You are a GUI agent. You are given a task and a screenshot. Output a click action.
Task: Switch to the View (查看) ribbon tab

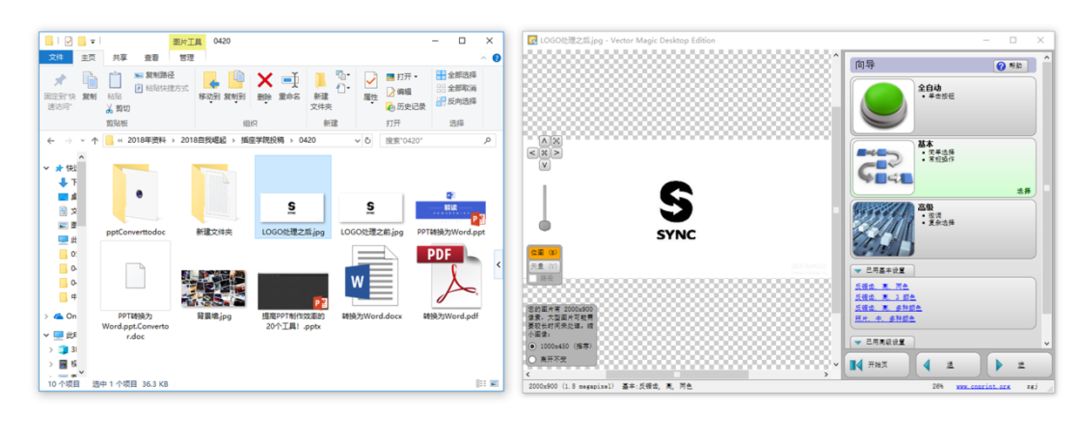point(151,58)
